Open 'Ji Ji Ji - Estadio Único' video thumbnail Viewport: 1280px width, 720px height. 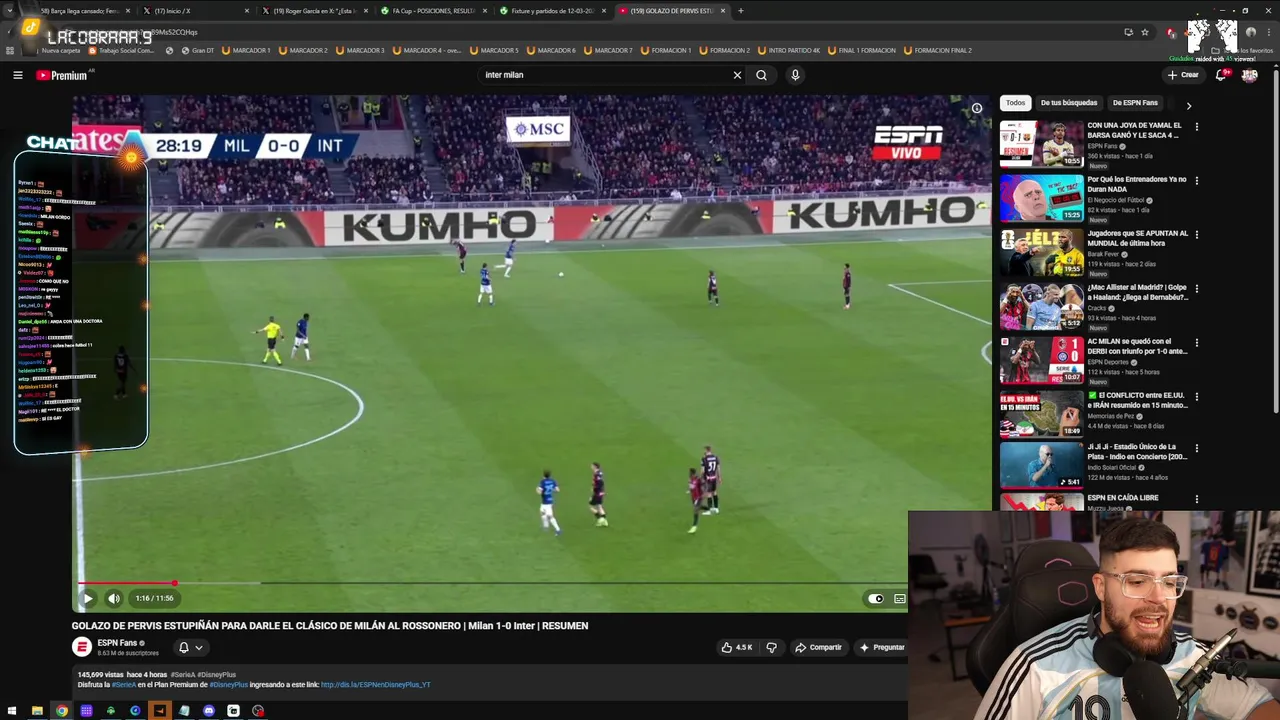tap(1041, 466)
